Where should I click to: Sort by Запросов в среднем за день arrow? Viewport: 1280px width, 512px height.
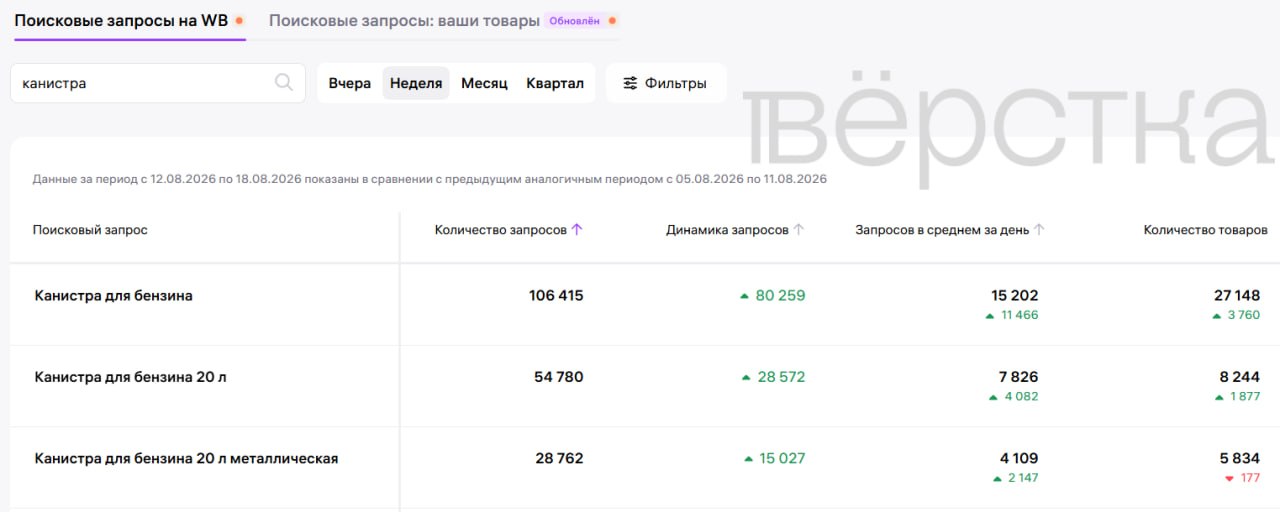pos(1039,229)
